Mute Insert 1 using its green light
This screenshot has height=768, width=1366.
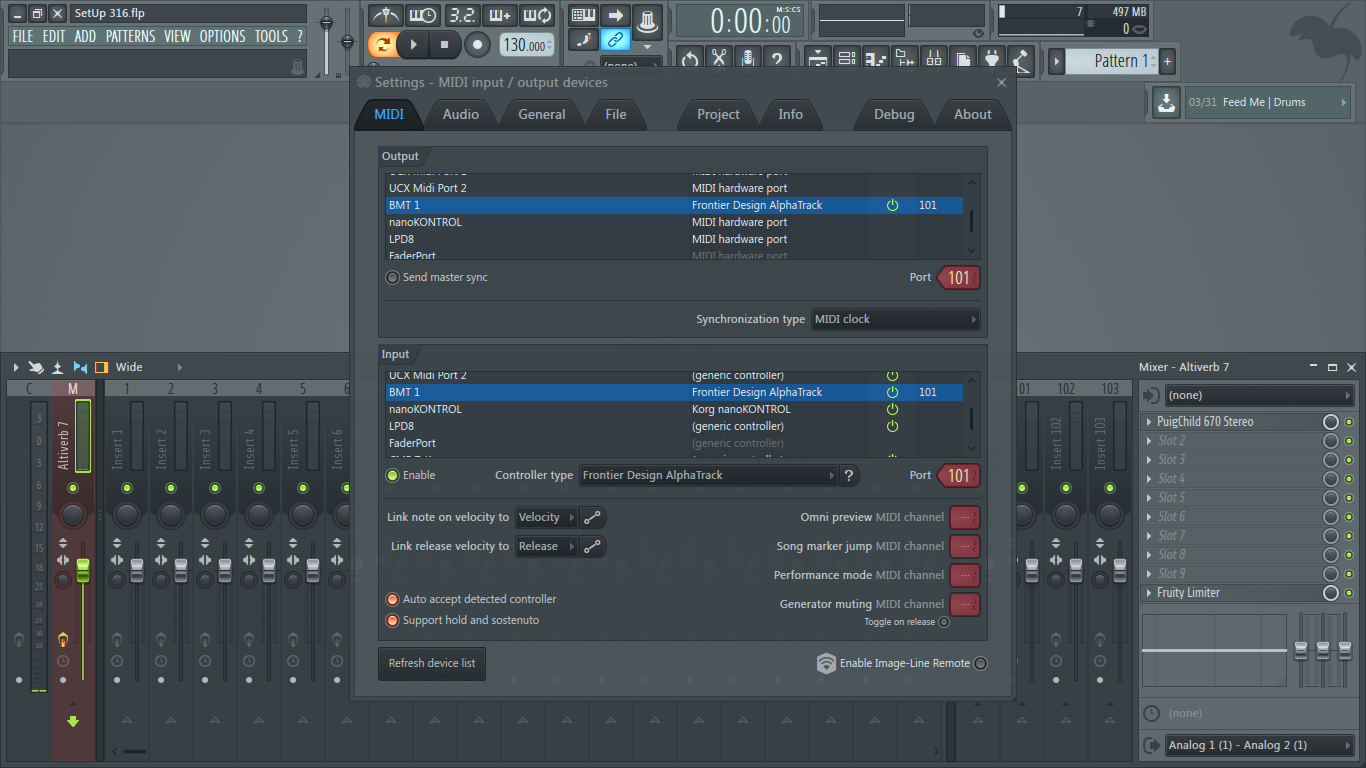(x=126, y=488)
